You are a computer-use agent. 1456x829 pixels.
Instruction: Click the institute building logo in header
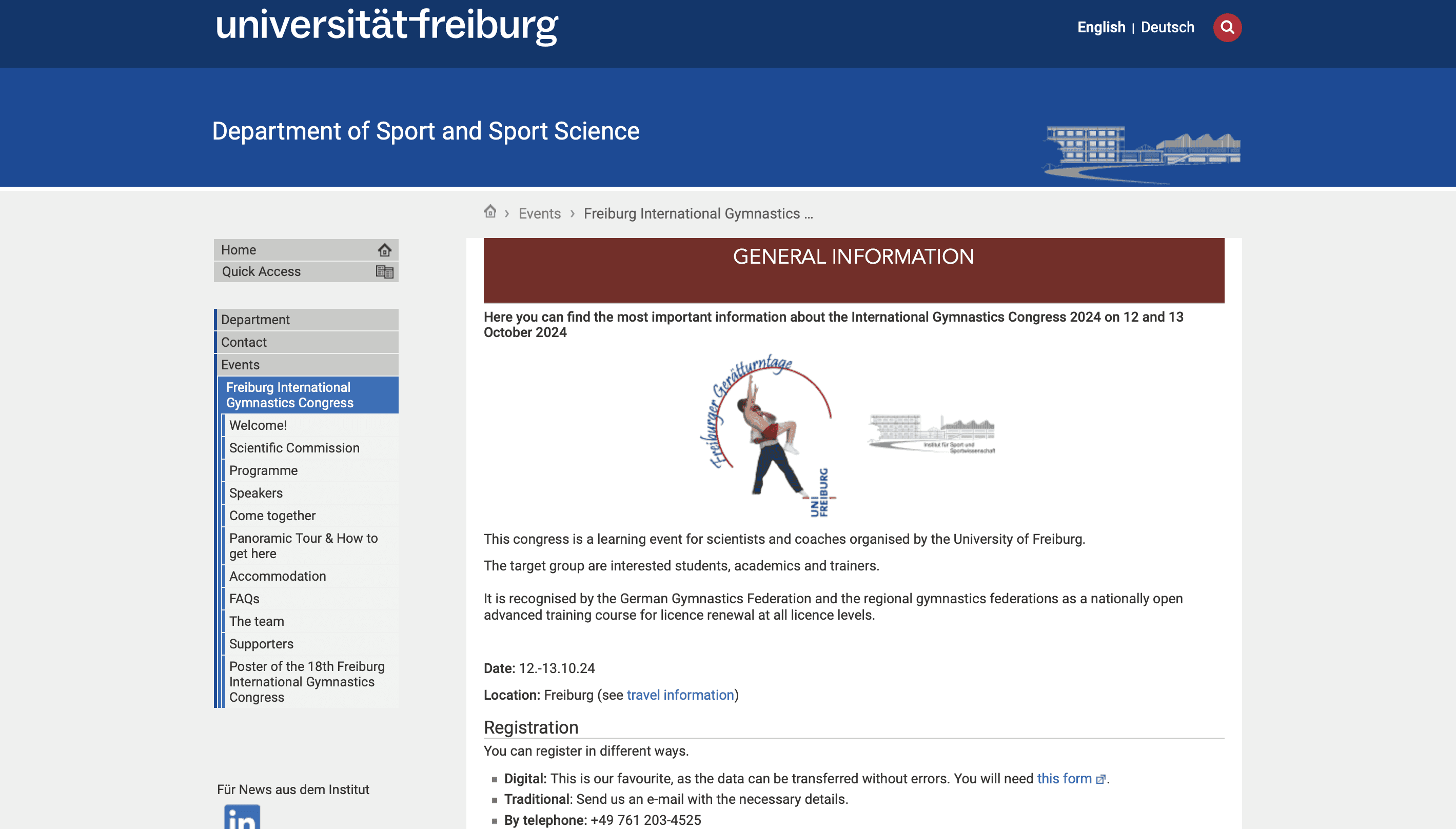coord(1142,151)
